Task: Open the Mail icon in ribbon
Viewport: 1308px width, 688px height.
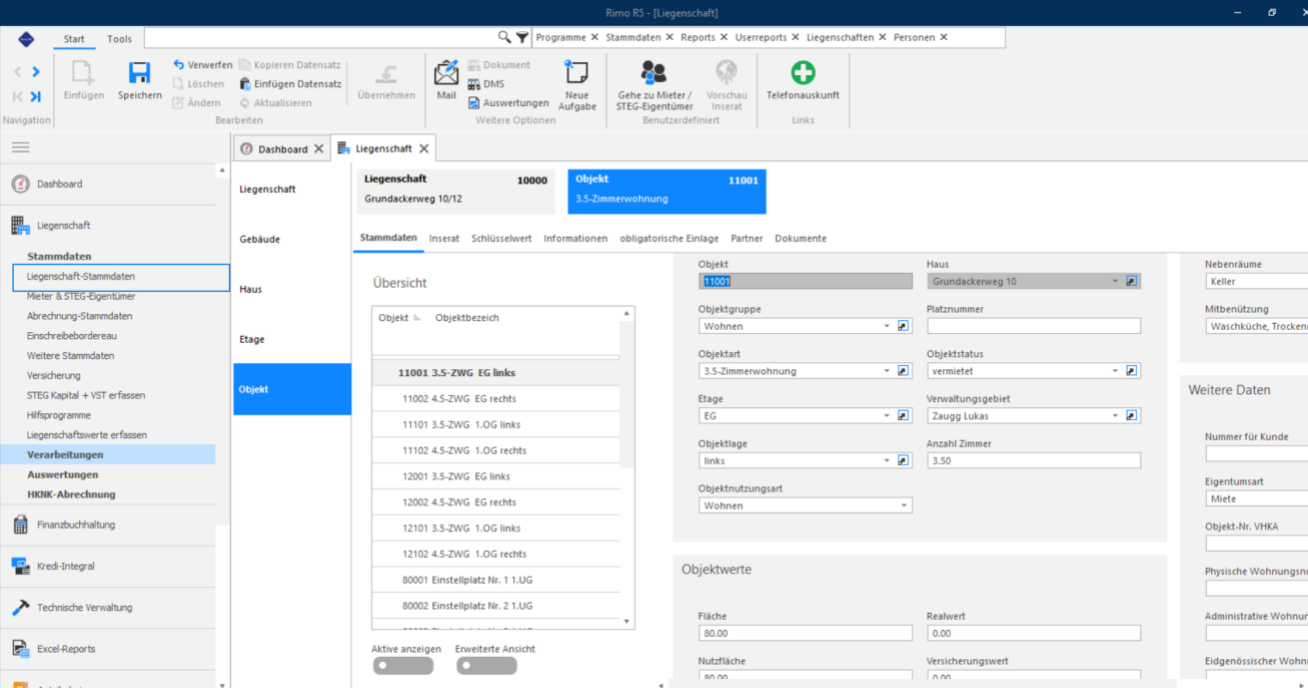Action: pos(446,73)
